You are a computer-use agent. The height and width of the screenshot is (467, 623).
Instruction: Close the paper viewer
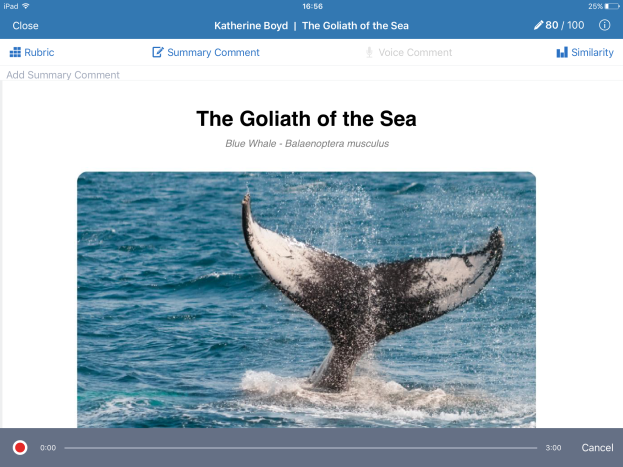[x=25, y=26]
